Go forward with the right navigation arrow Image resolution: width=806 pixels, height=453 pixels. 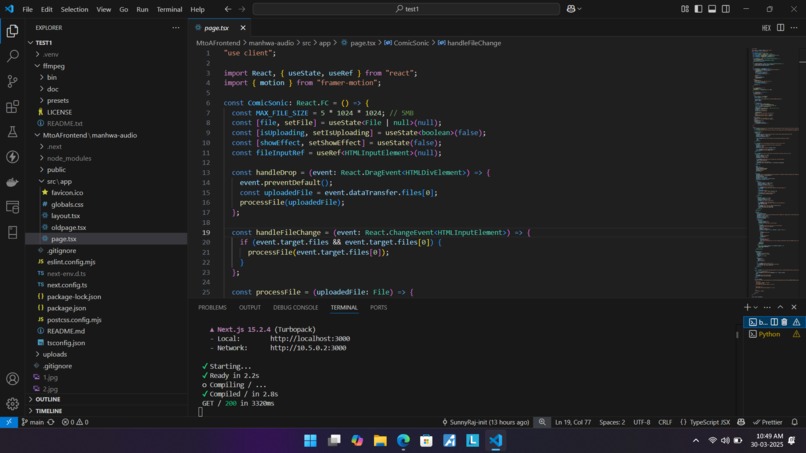click(242, 9)
